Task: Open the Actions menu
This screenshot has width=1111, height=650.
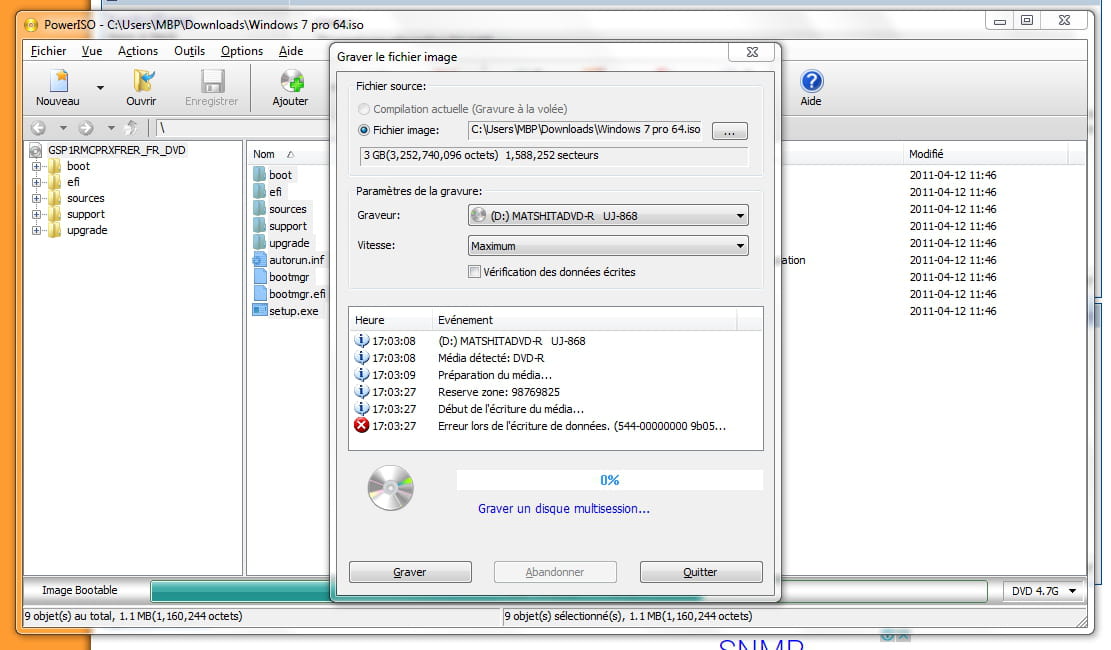Action: [138, 51]
